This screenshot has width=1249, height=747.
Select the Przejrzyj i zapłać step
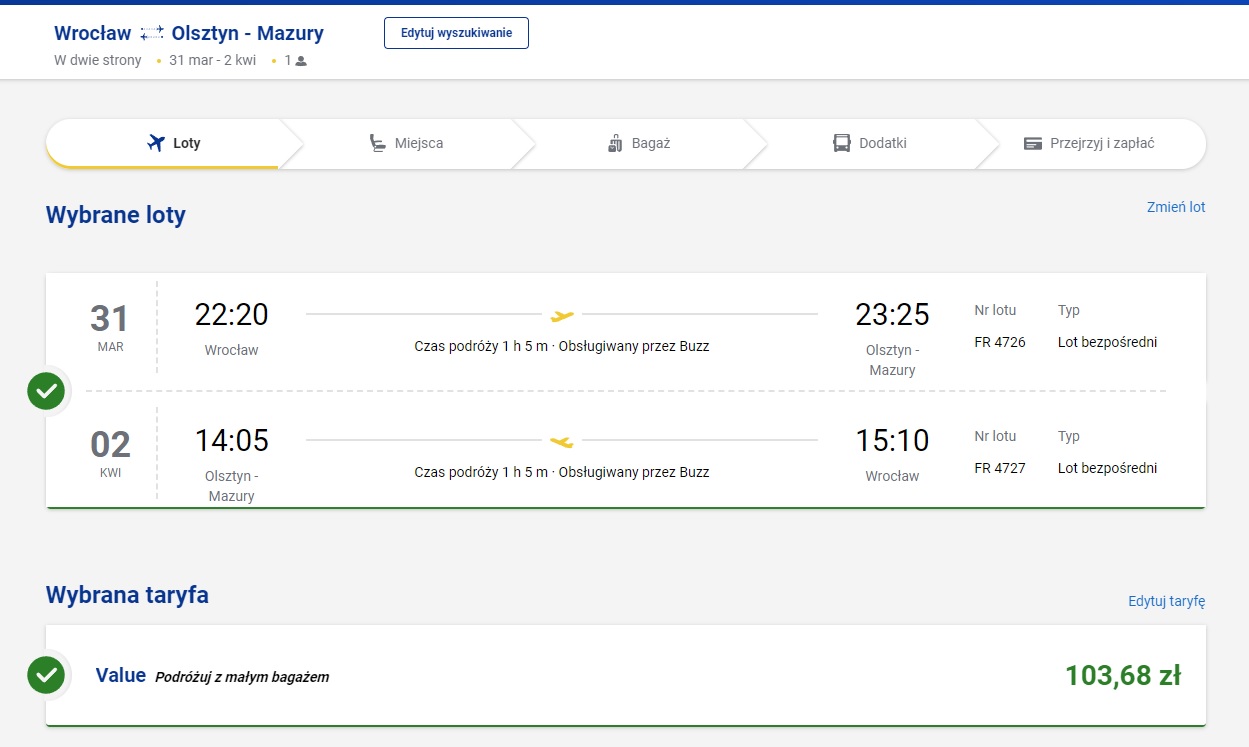tap(1090, 143)
